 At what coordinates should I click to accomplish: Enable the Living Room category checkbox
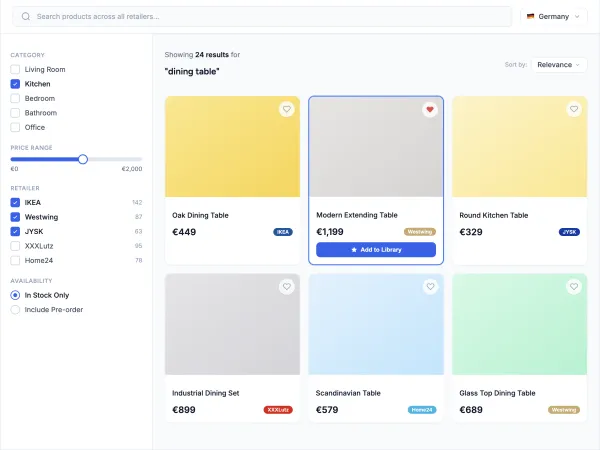(15, 70)
